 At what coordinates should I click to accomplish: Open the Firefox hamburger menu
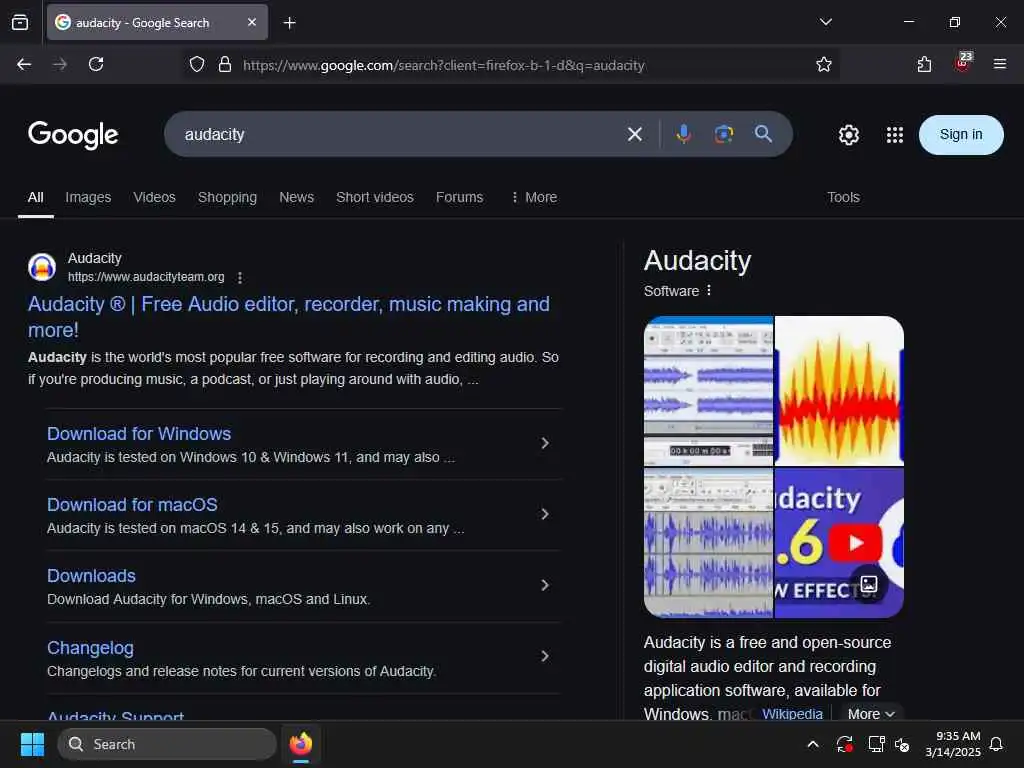point(999,64)
